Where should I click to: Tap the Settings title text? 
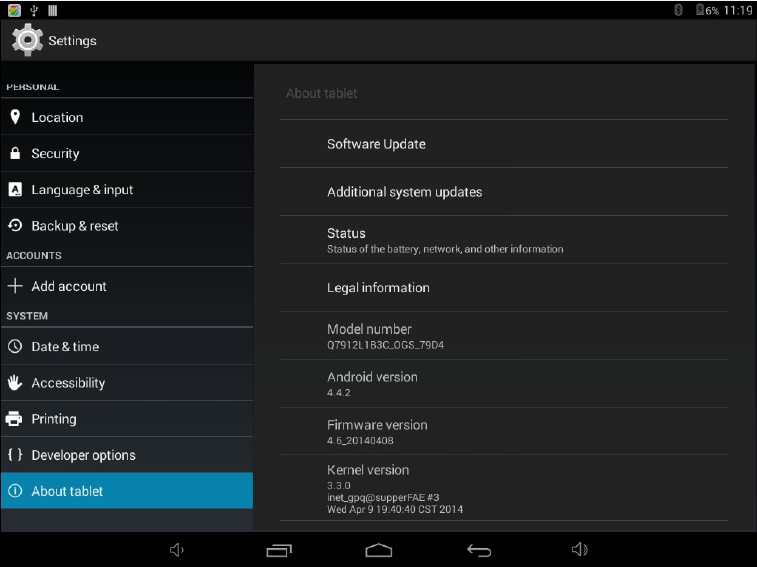point(72,41)
